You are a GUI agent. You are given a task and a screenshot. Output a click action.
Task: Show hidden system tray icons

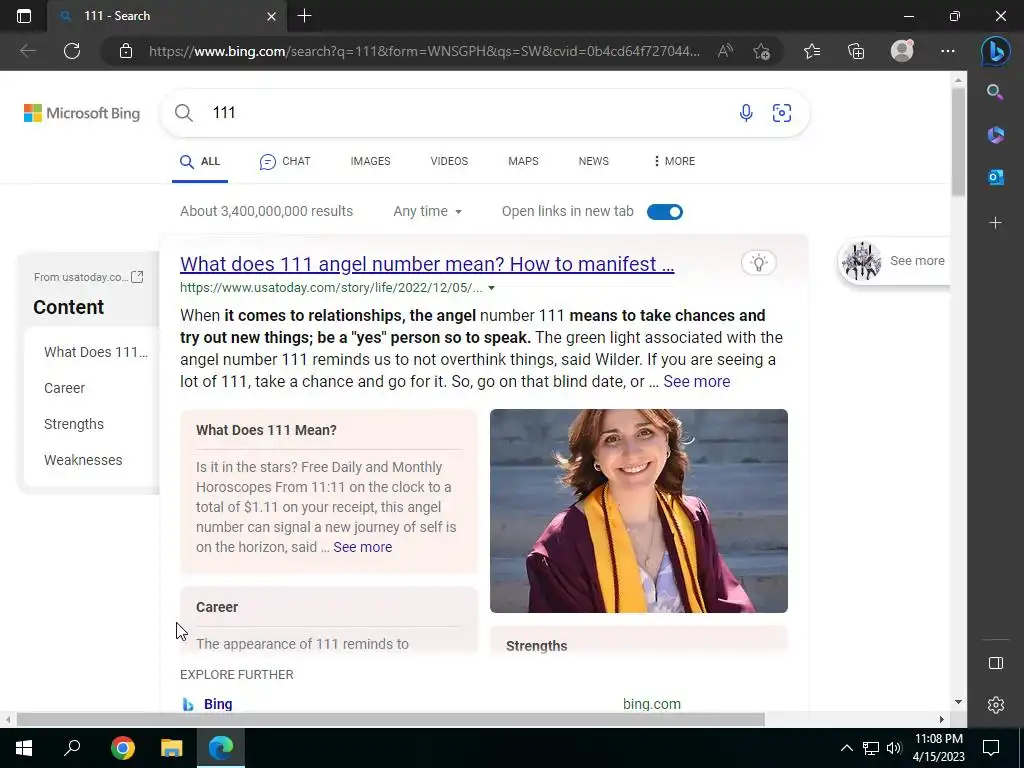pyautogui.click(x=846, y=748)
